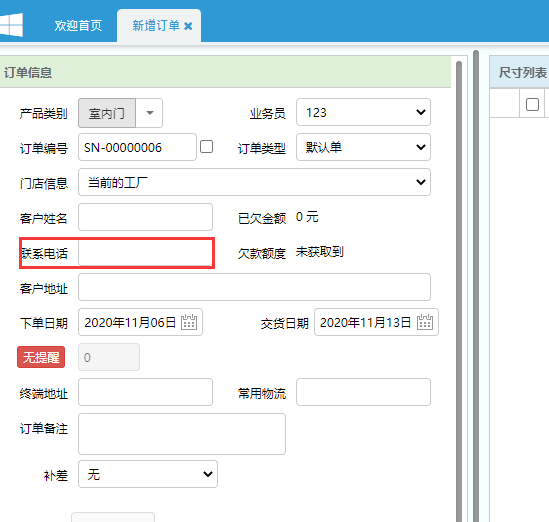Click the order info panel vertical scrollbar

(459, 291)
